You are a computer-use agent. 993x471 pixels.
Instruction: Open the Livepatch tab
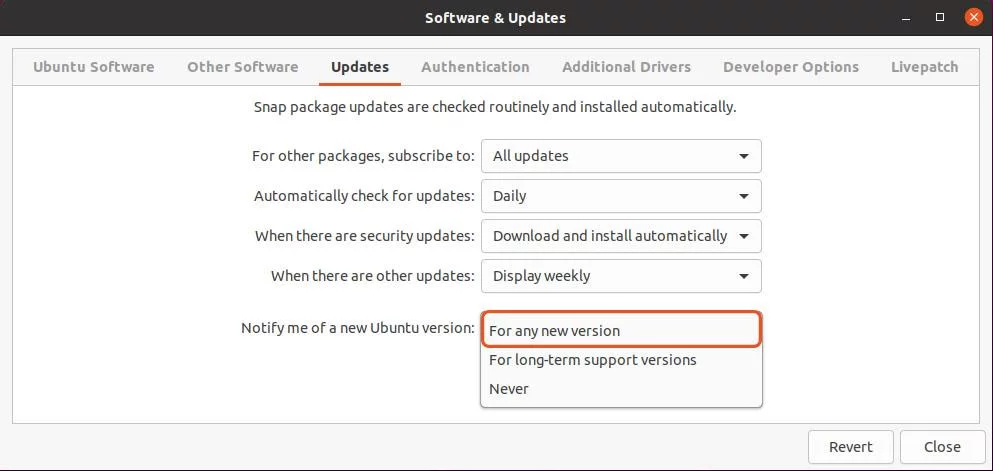924,67
